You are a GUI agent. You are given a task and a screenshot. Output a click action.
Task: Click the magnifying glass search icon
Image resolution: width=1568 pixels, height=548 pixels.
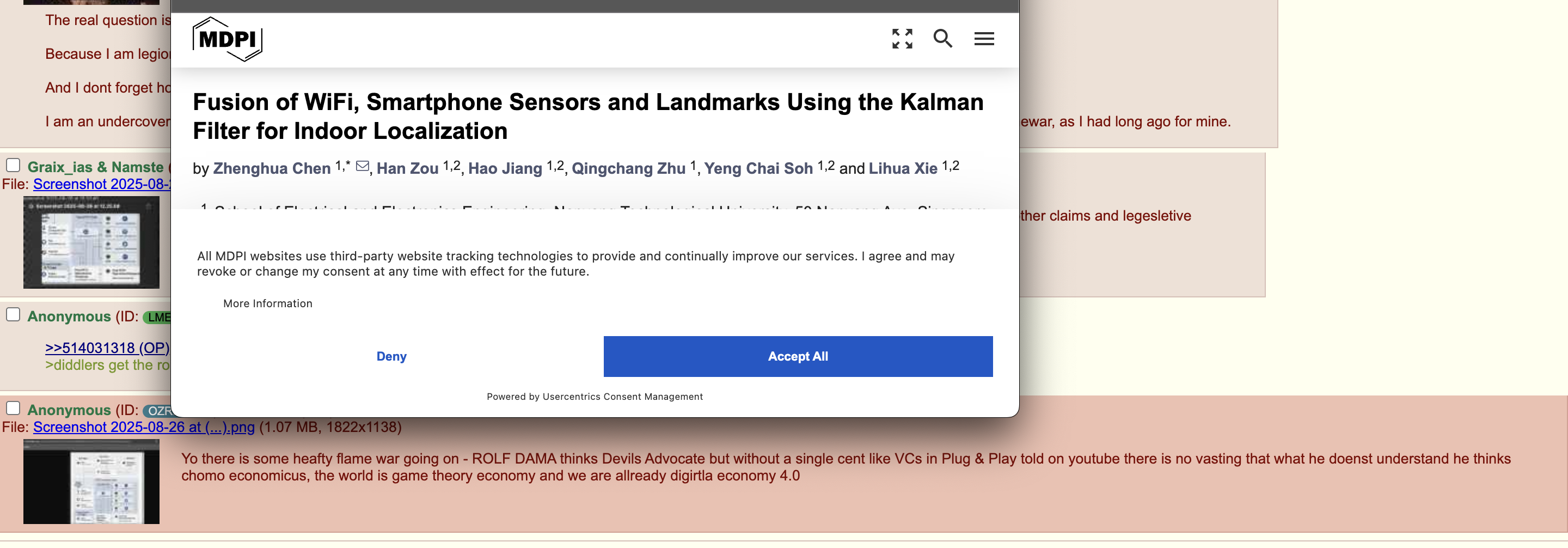click(x=942, y=39)
